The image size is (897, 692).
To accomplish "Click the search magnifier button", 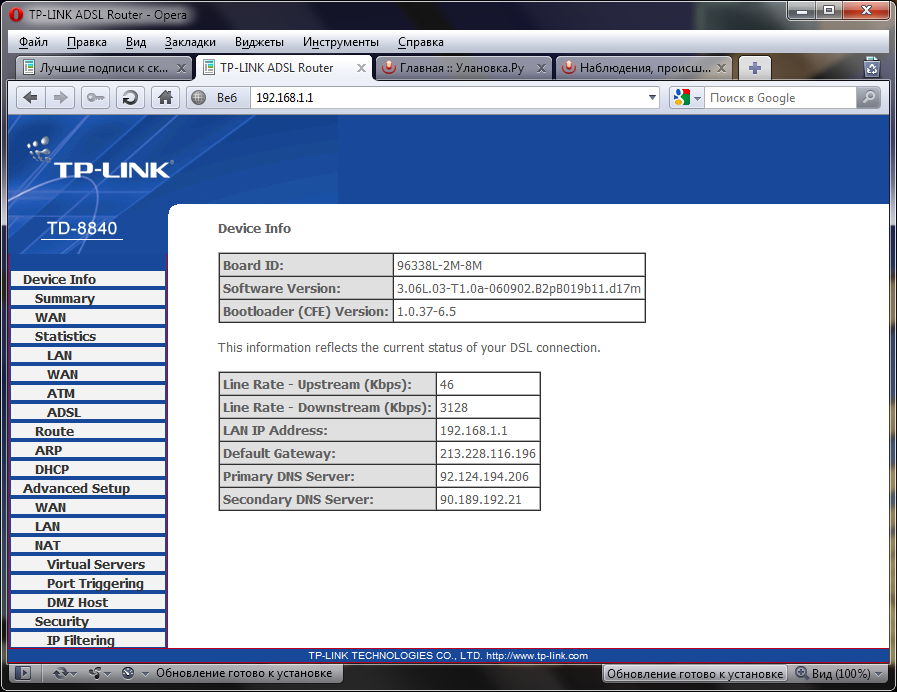I will click(x=868, y=98).
